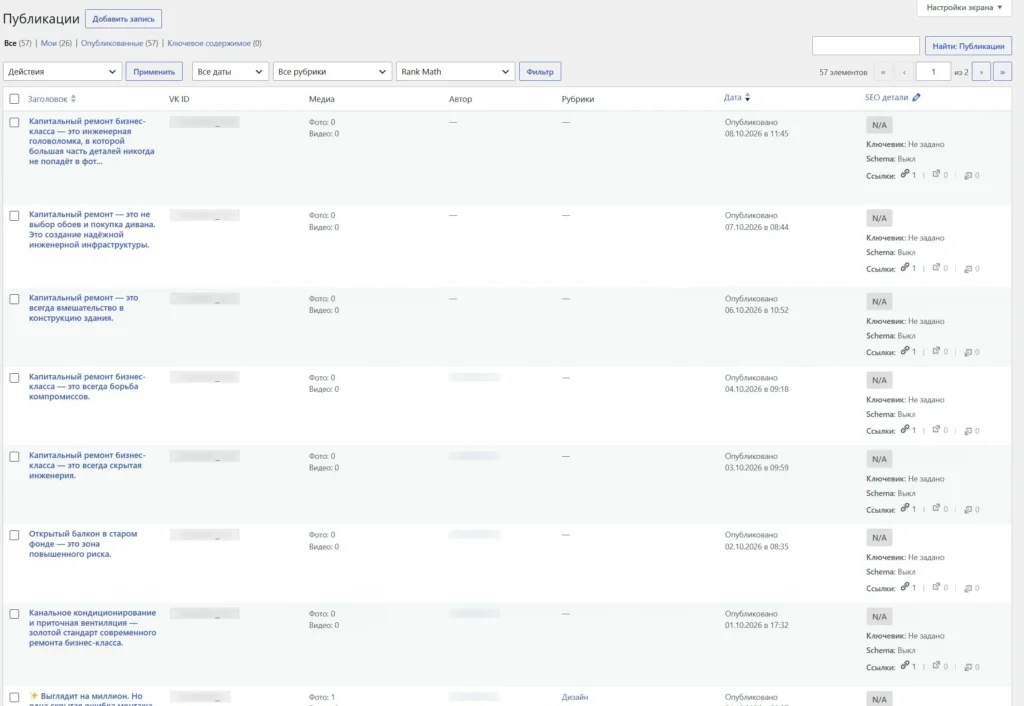The image size is (1024, 706).
Task: Click external links icon for 02.10.2026 post
Action: click(x=936, y=586)
